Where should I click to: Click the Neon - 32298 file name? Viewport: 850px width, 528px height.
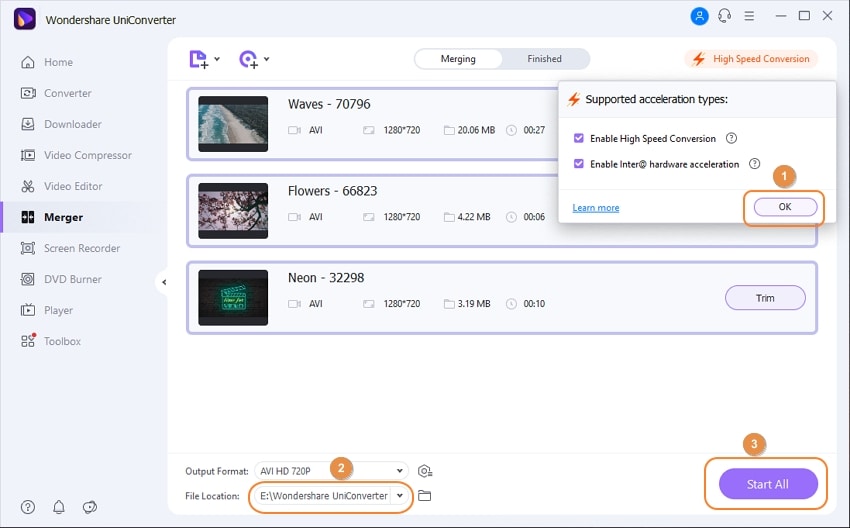coord(326,278)
